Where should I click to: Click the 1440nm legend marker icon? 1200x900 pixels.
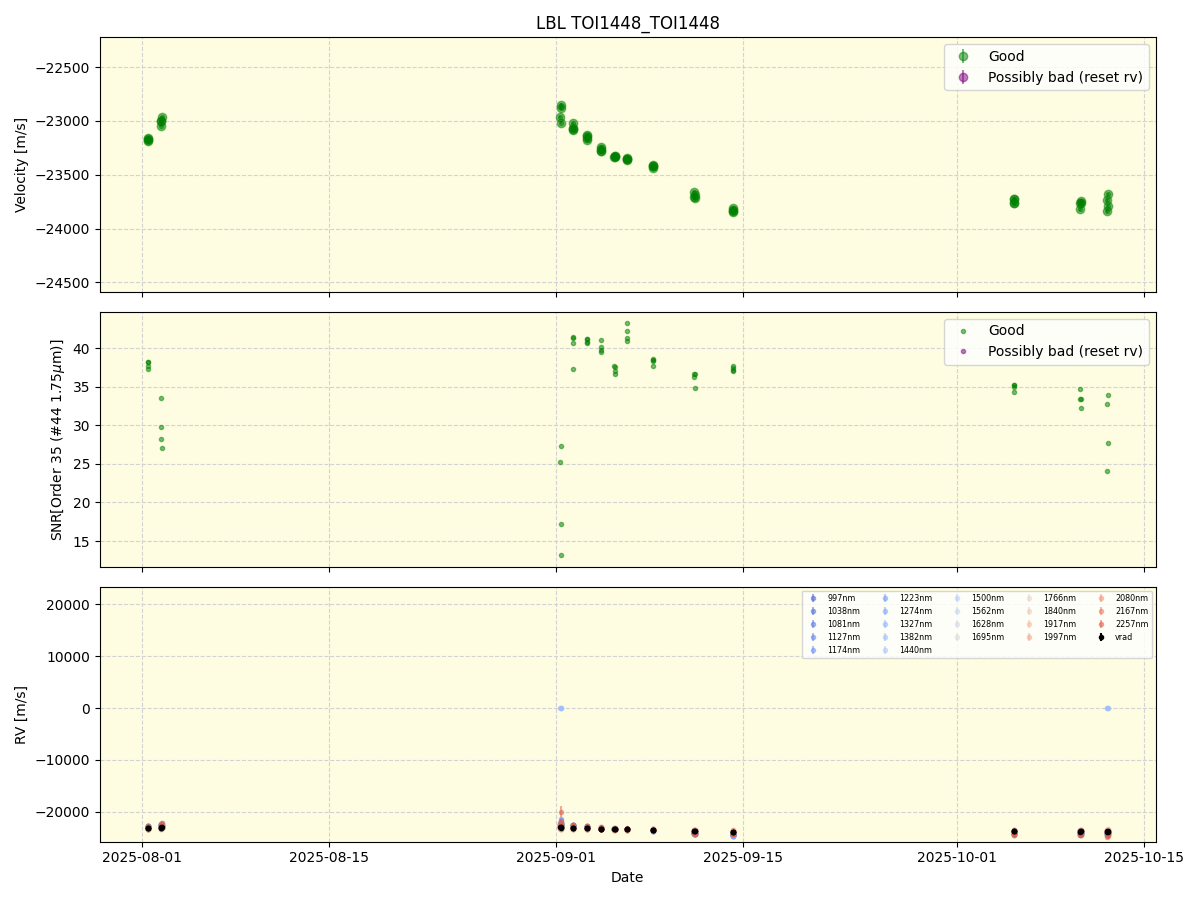coord(886,649)
